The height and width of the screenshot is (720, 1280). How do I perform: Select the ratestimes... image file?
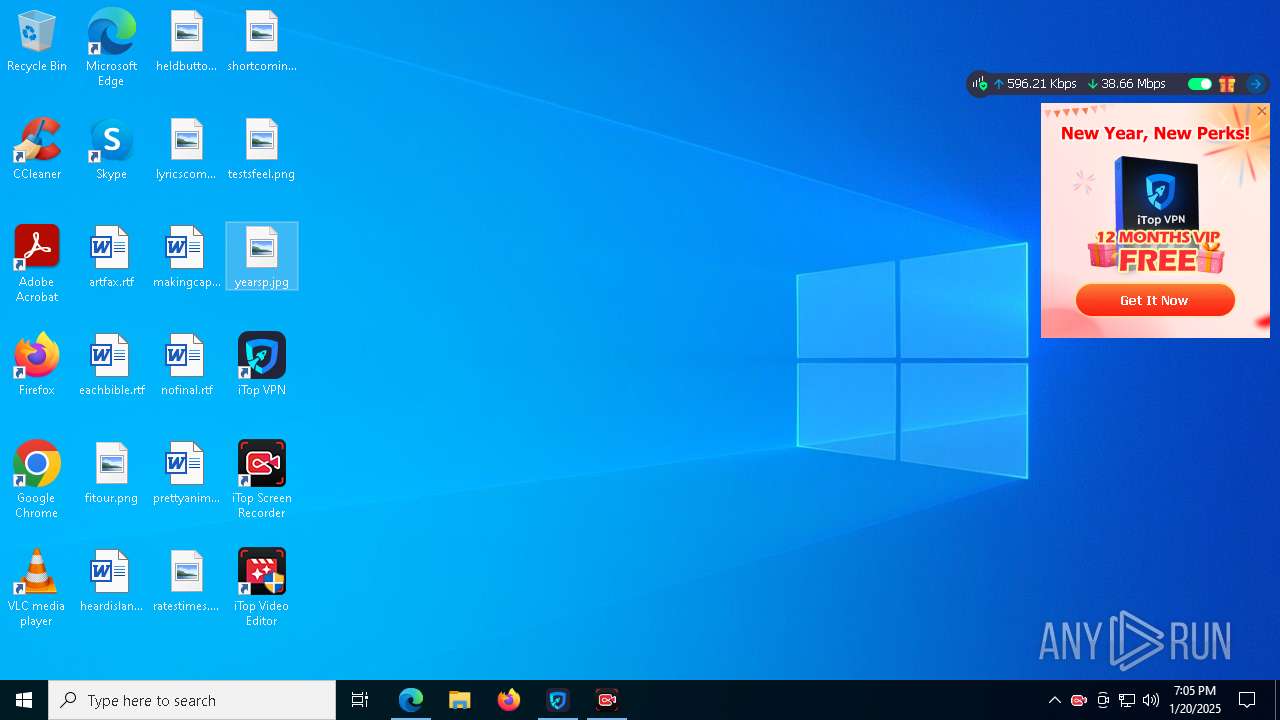click(187, 581)
